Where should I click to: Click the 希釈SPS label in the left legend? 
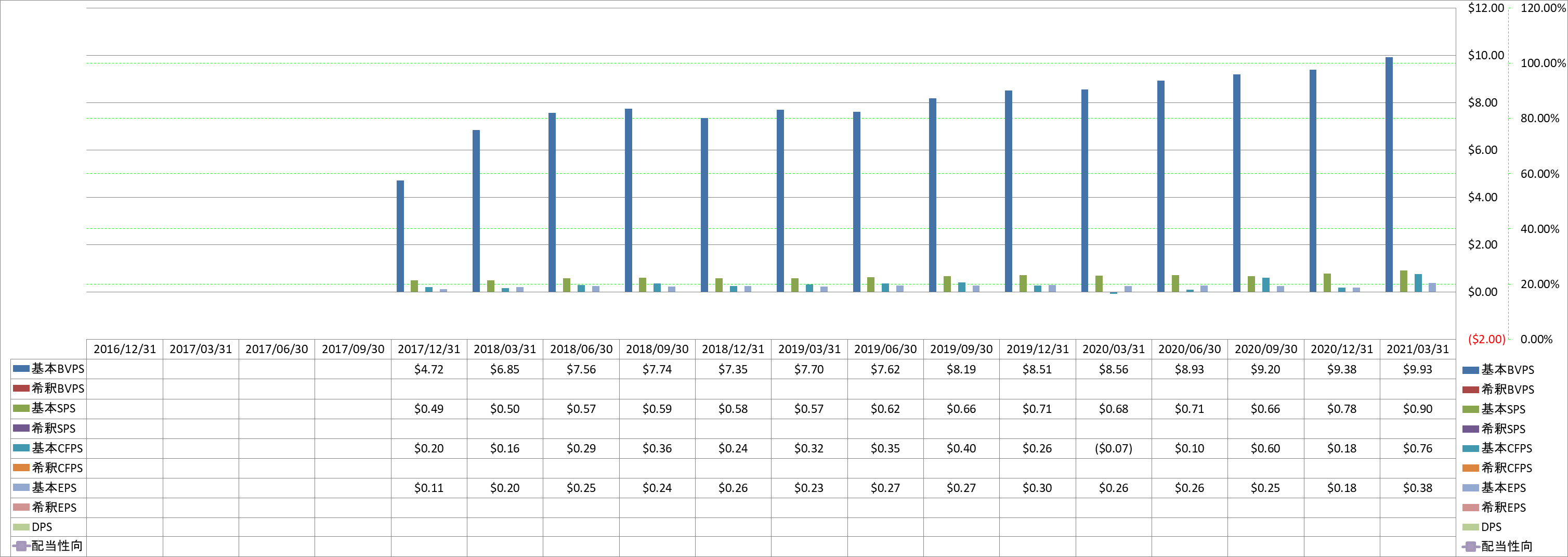(x=54, y=428)
